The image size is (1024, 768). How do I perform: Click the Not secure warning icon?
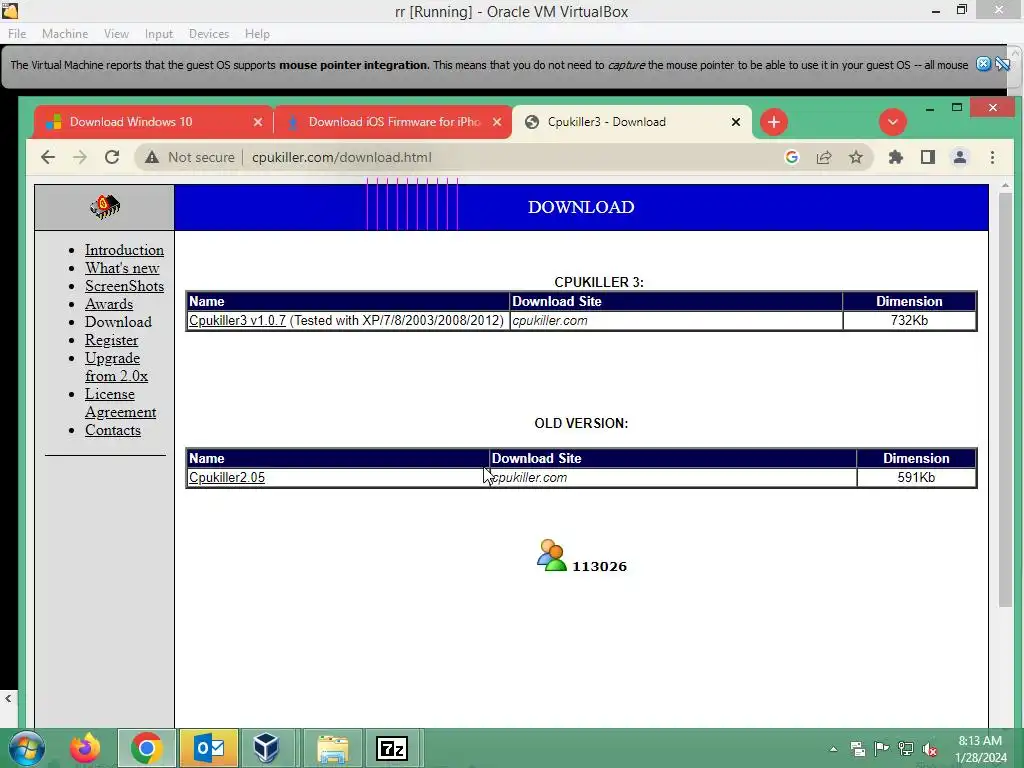click(152, 157)
